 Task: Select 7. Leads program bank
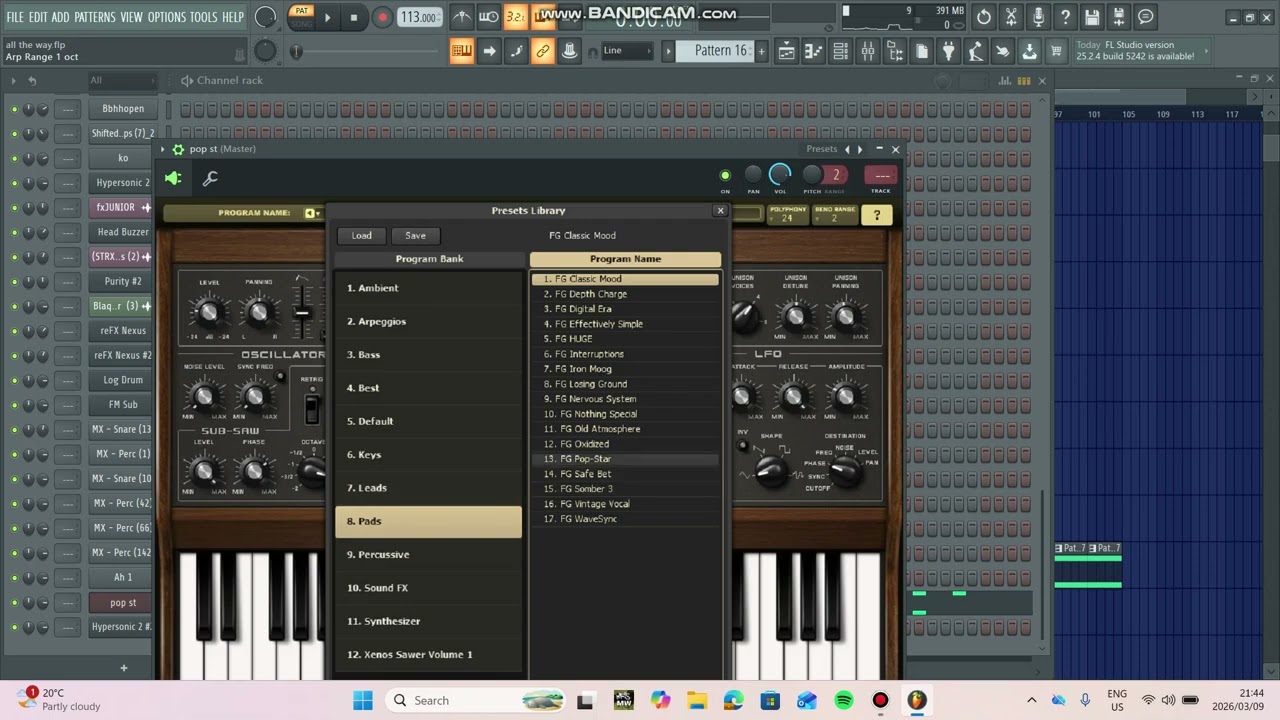(428, 488)
